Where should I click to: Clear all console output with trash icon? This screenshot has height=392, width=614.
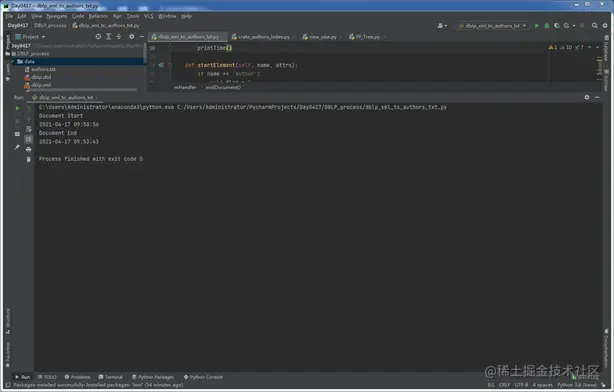click(x=29, y=159)
